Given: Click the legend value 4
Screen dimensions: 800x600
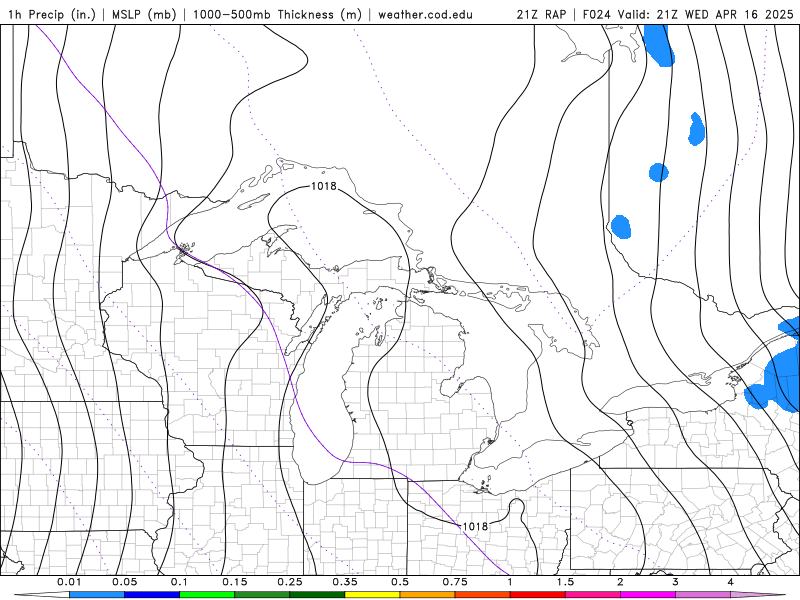Looking at the screenshot, I should click(x=730, y=582).
